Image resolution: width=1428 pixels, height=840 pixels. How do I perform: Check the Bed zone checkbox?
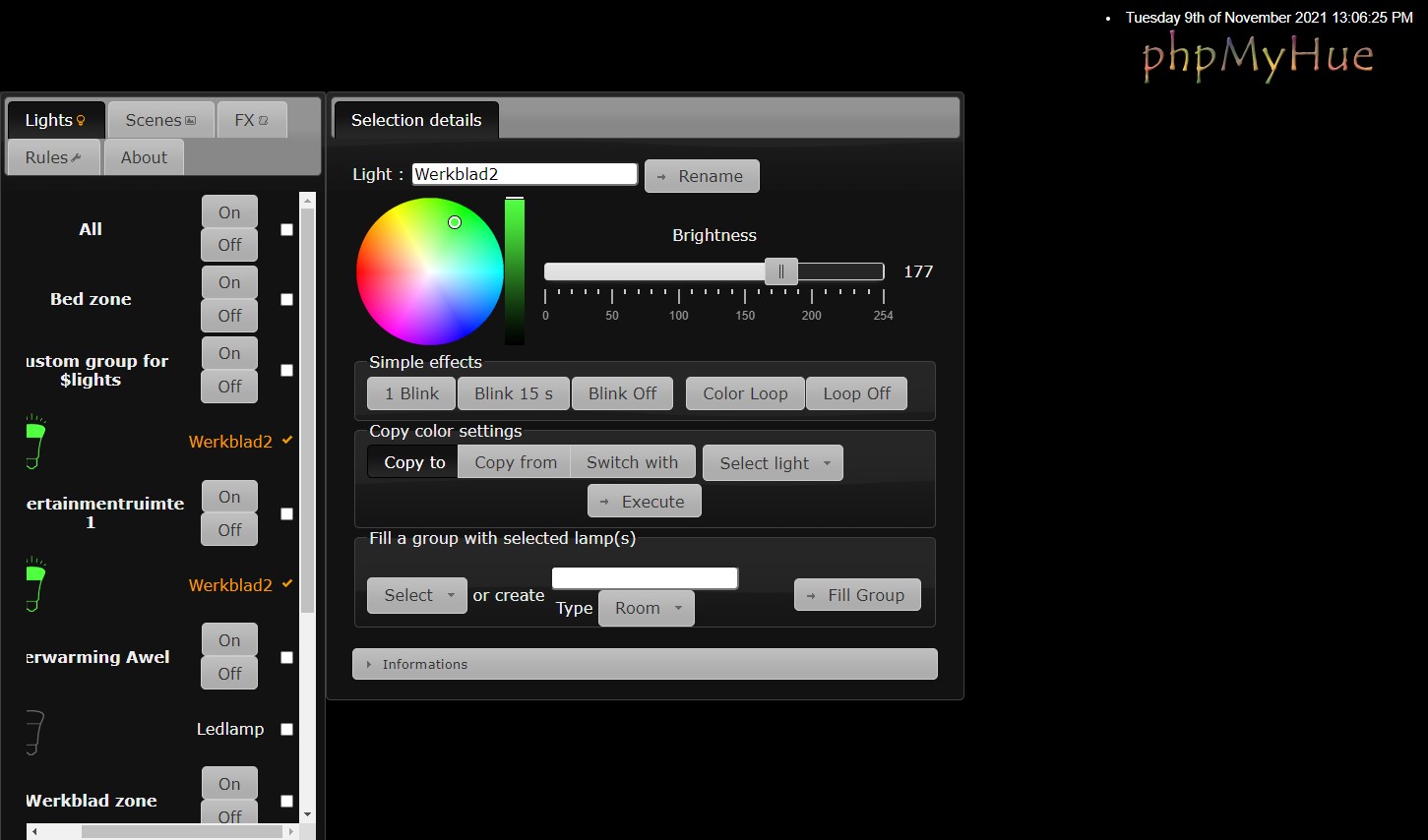coord(286,300)
